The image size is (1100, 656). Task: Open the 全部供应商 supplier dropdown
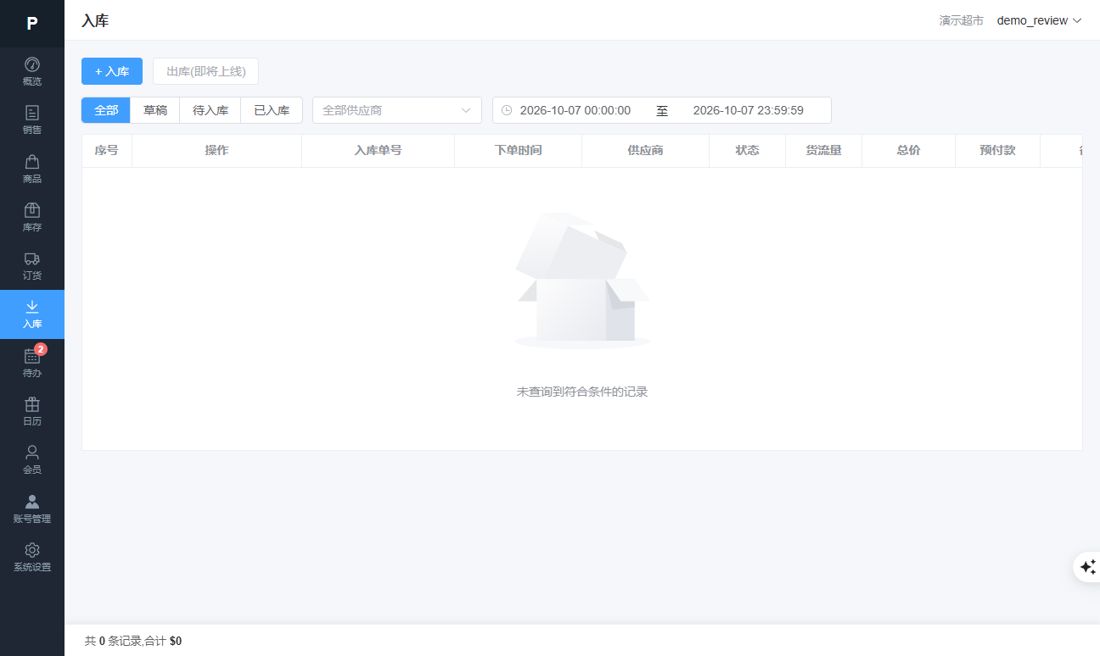(x=397, y=110)
